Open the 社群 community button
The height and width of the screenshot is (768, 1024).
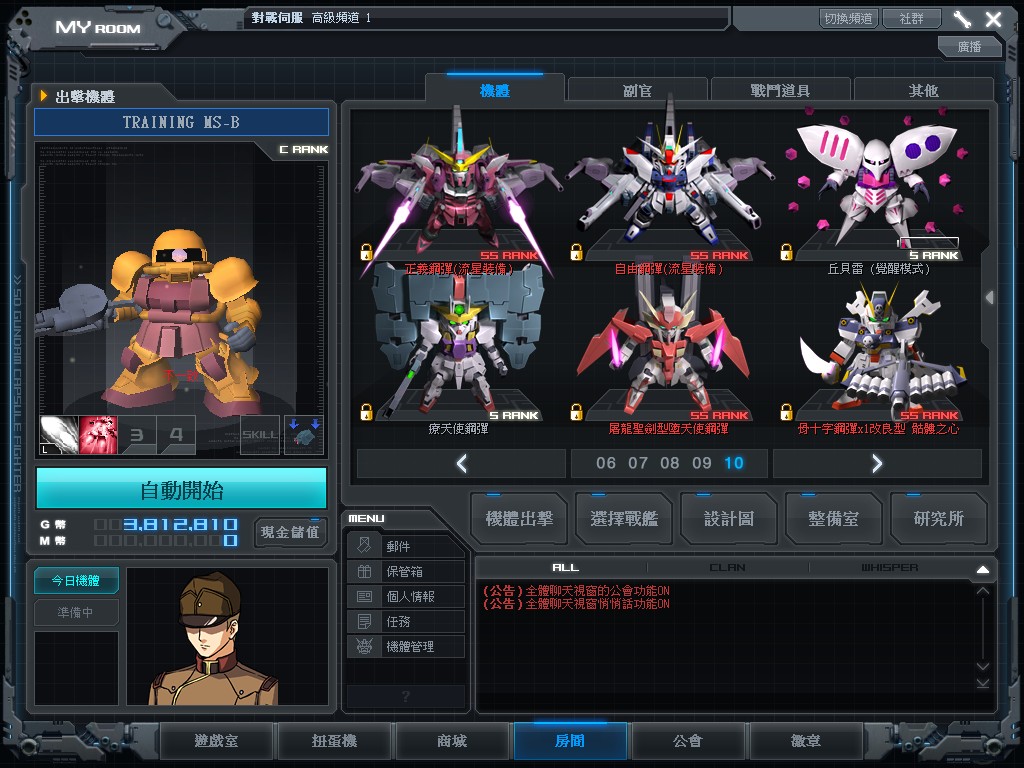tap(912, 18)
